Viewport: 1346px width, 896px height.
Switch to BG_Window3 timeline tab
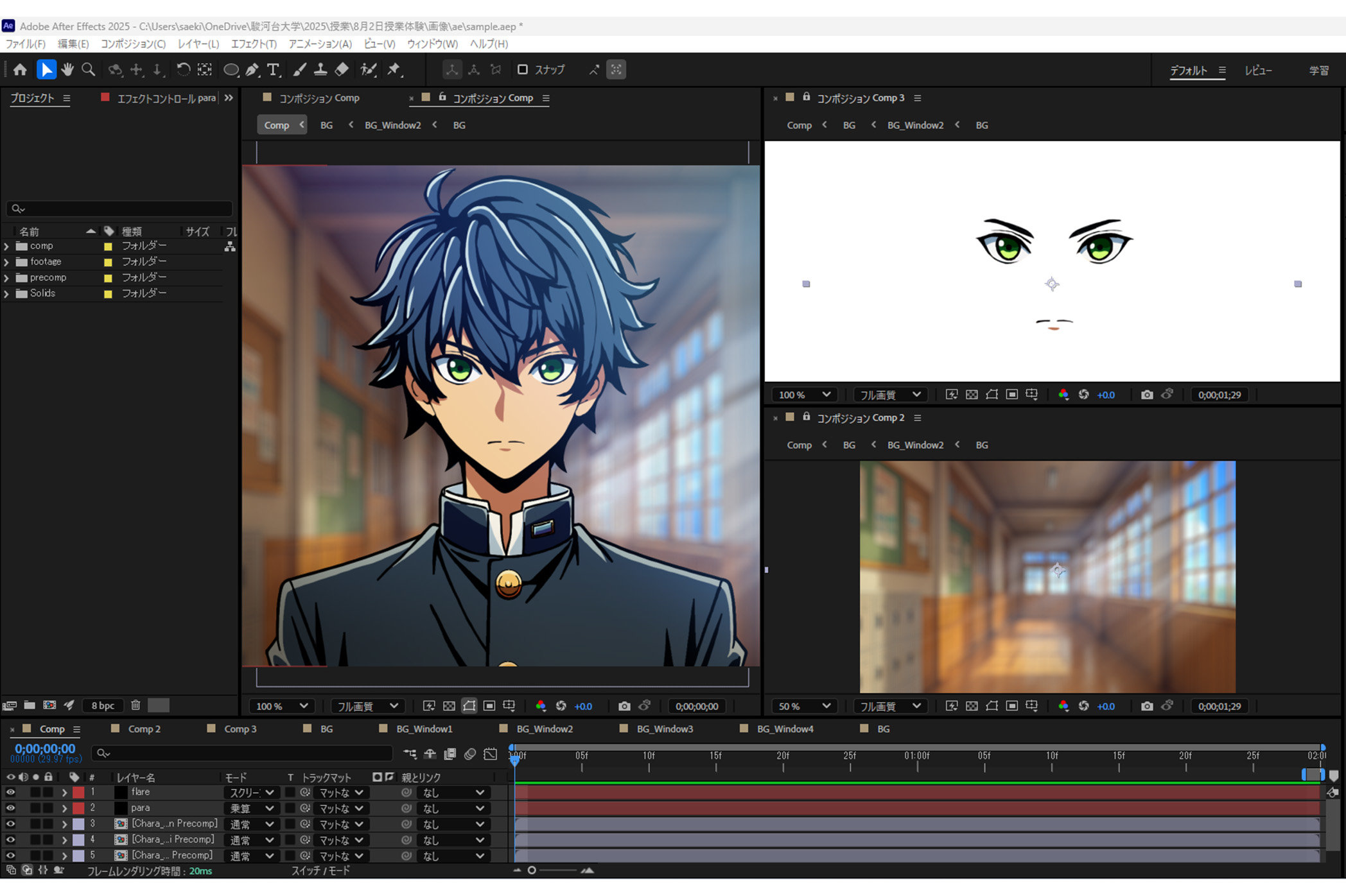point(665,729)
